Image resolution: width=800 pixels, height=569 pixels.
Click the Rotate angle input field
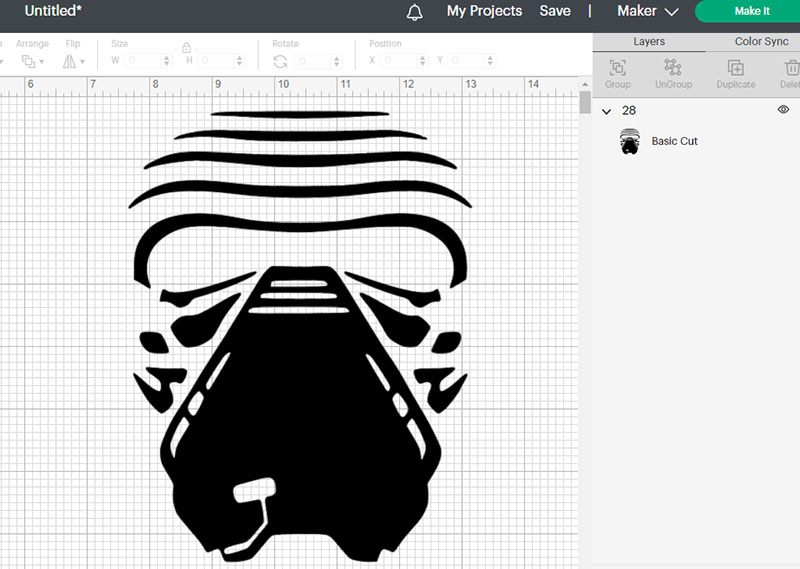pos(313,61)
